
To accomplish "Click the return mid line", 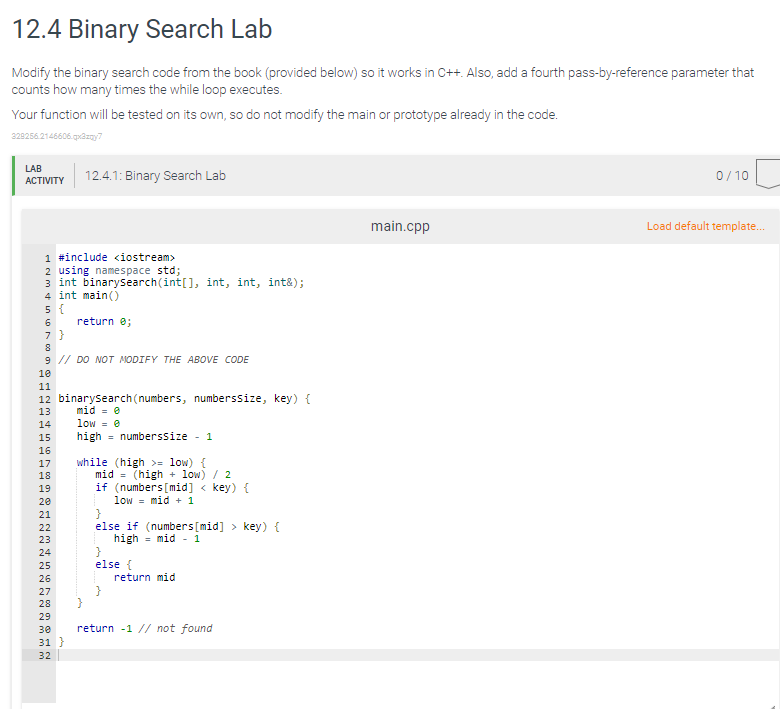I will click(144, 577).
